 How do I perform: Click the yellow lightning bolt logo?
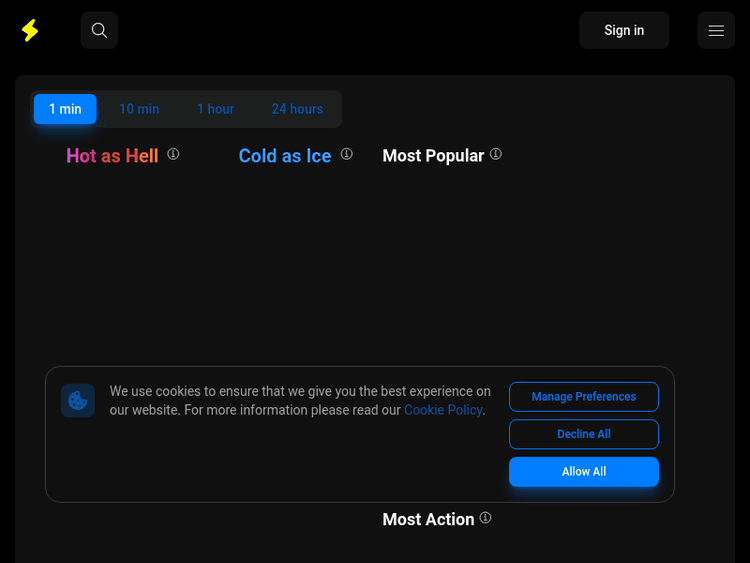pos(30,31)
